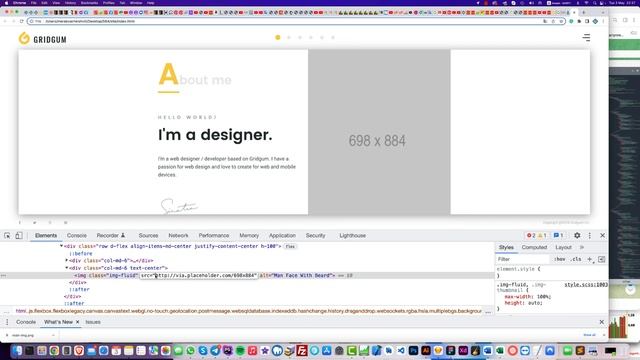
Task: Open Adobe XD from the Dock
Action: pyautogui.click(x=463, y=351)
